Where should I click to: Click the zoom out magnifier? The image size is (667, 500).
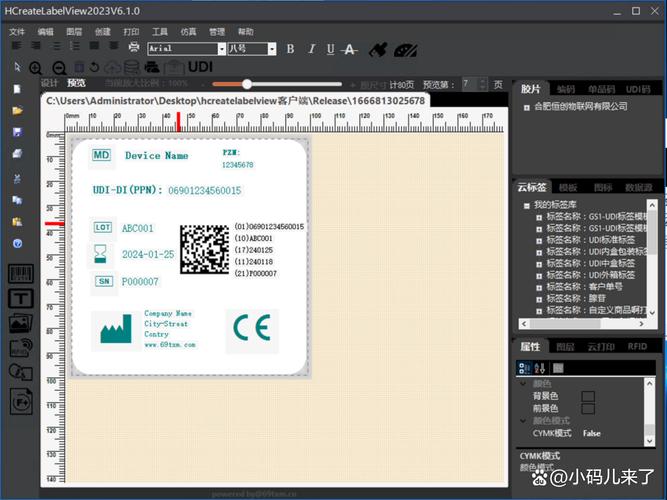click(59, 68)
